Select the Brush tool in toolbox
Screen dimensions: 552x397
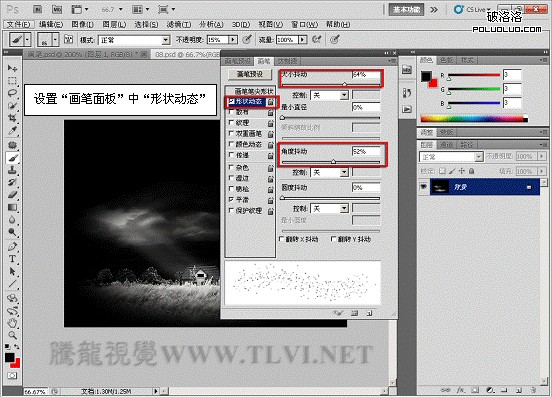pyautogui.click(x=12, y=158)
